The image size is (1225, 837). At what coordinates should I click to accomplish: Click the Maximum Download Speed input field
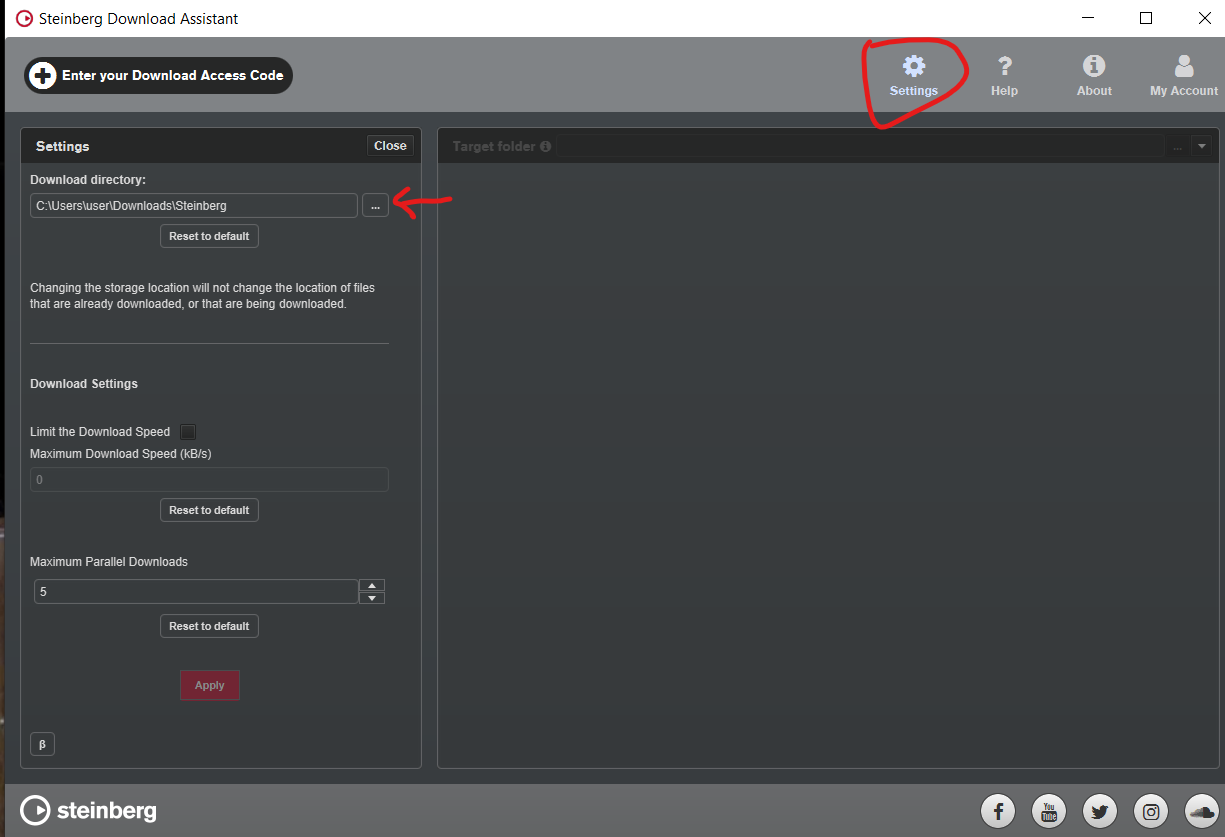pyautogui.click(x=209, y=480)
